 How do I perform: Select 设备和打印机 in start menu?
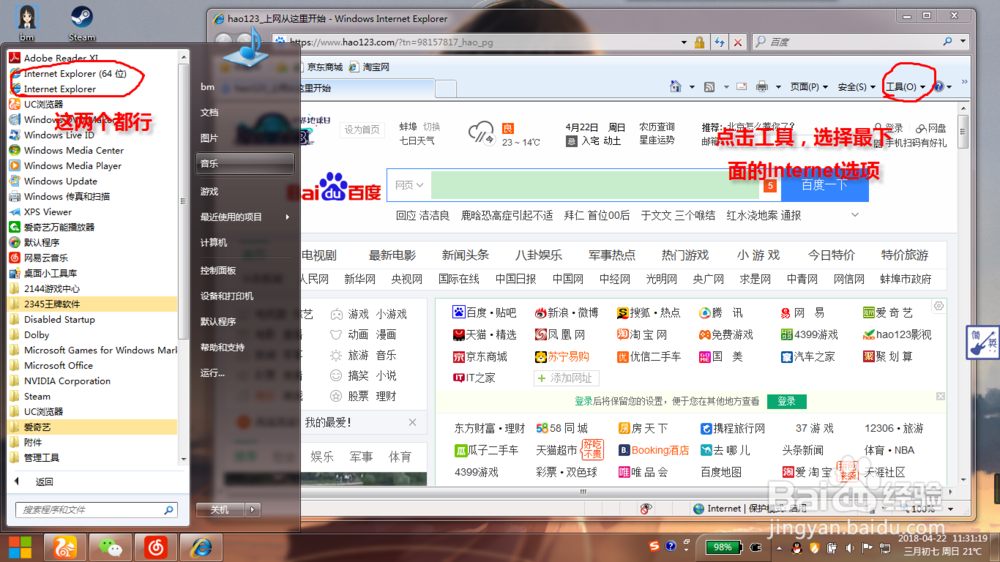(227, 296)
